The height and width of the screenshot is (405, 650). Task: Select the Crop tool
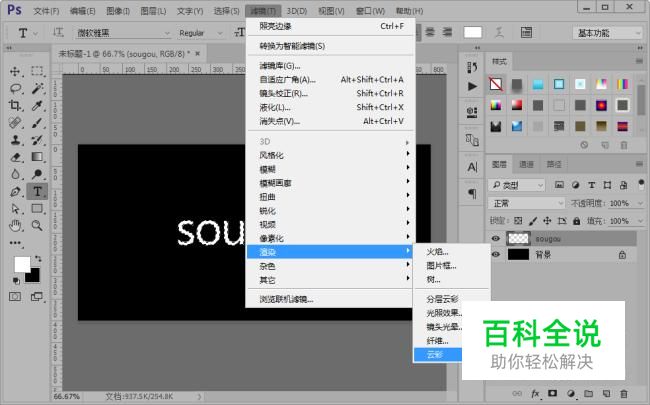coord(15,105)
